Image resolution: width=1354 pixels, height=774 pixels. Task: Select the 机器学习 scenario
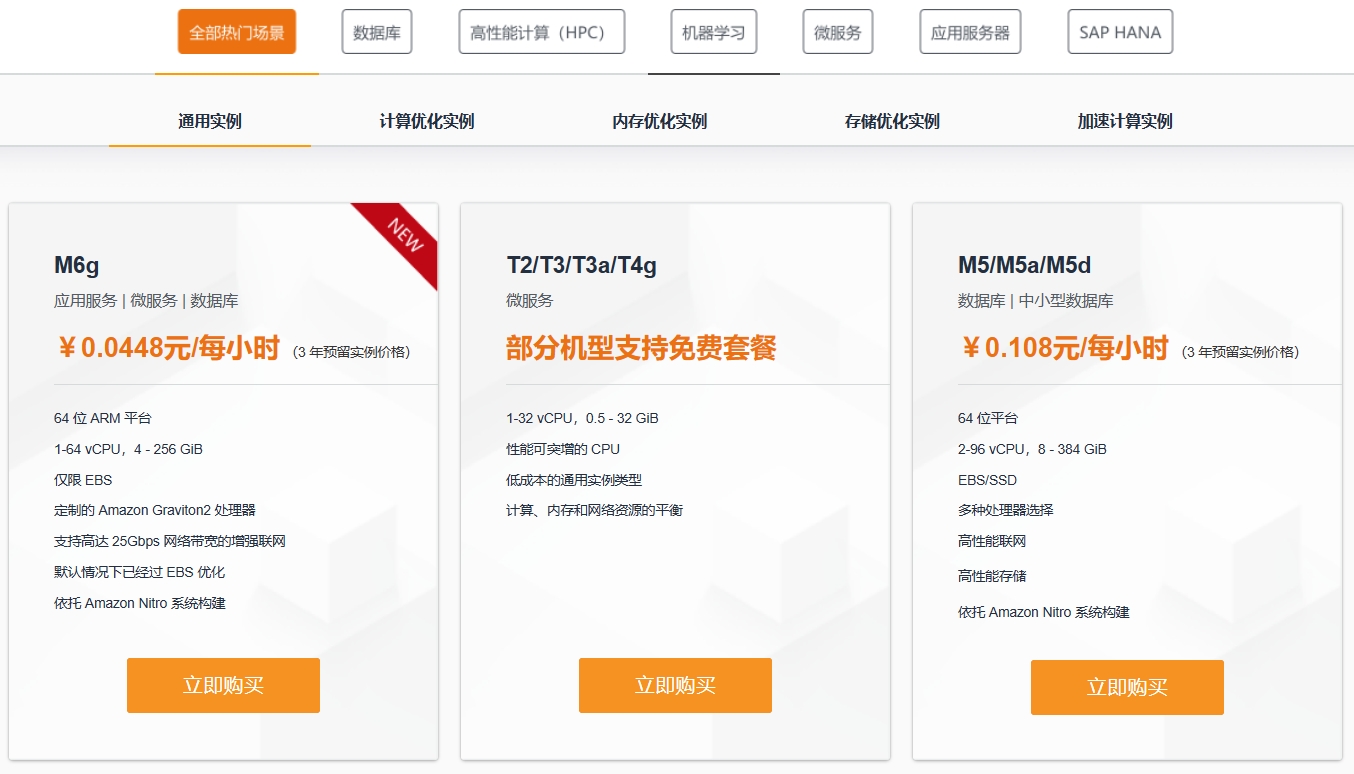(713, 31)
